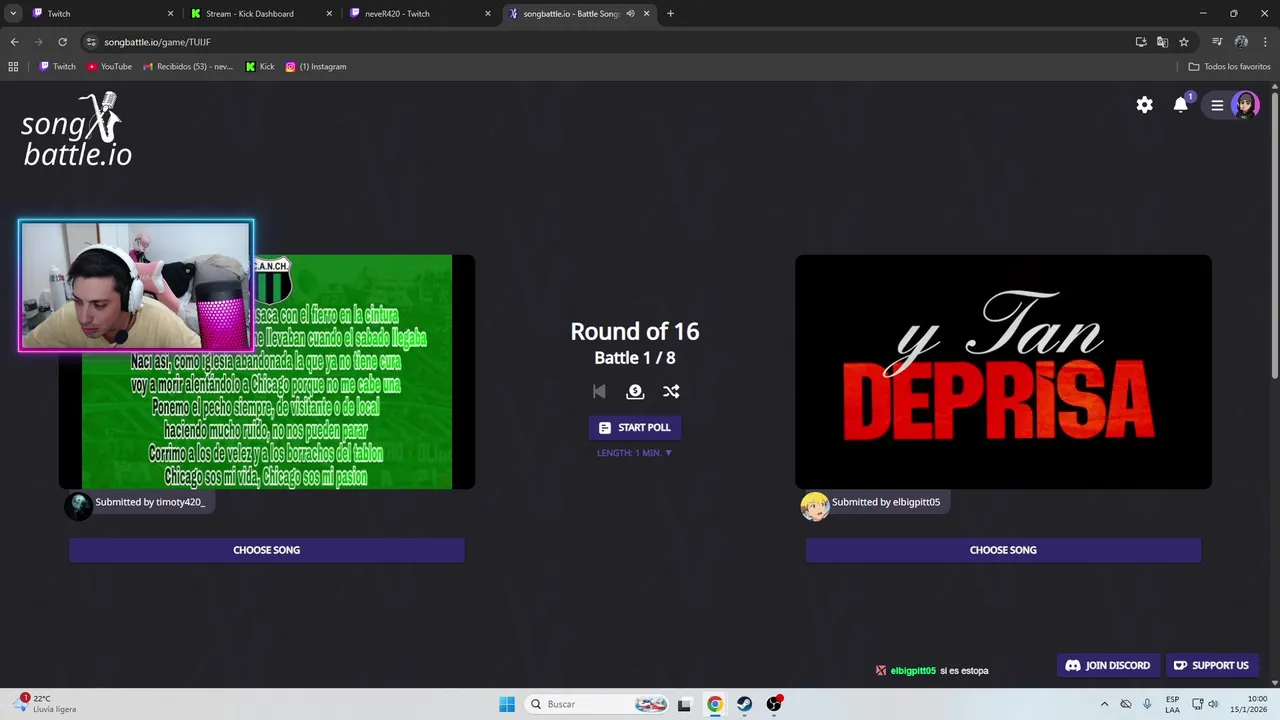Viewport: 1280px width, 720px height.
Task: Open the Kick bookmark
Action: [x=261, y=67]
